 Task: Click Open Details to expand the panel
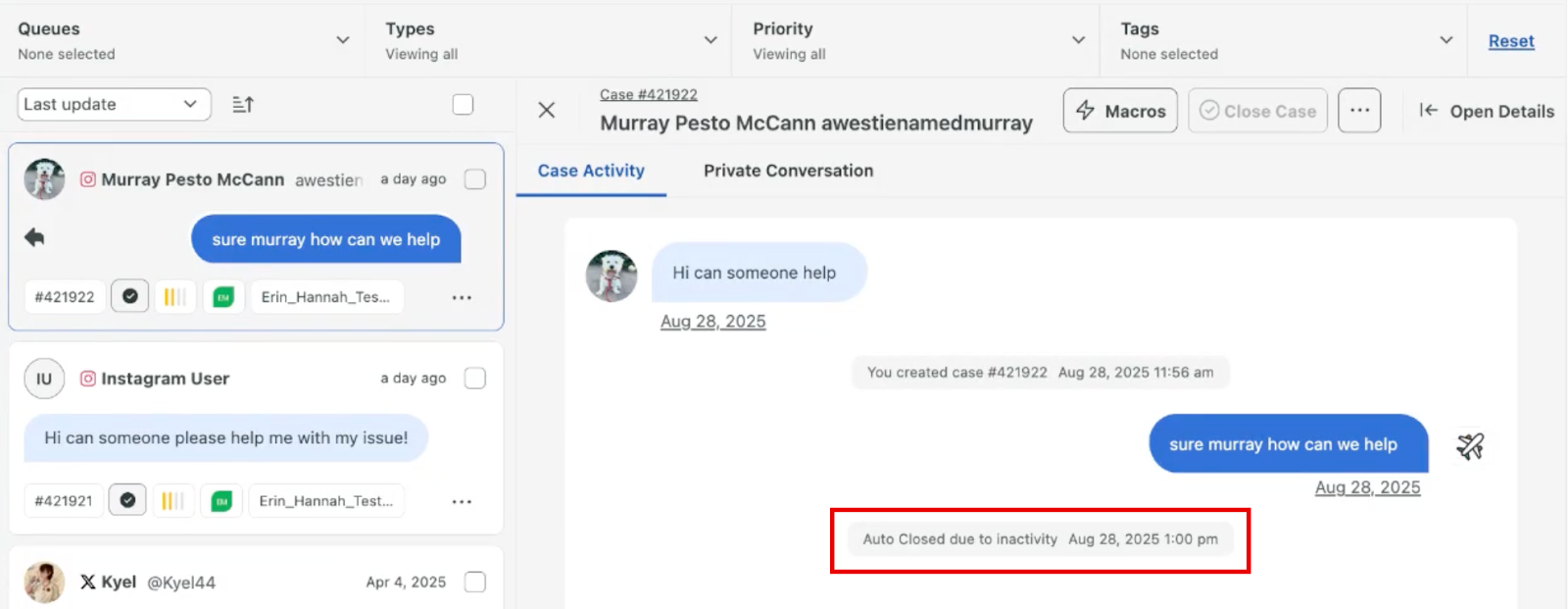tap(1487, 111)
